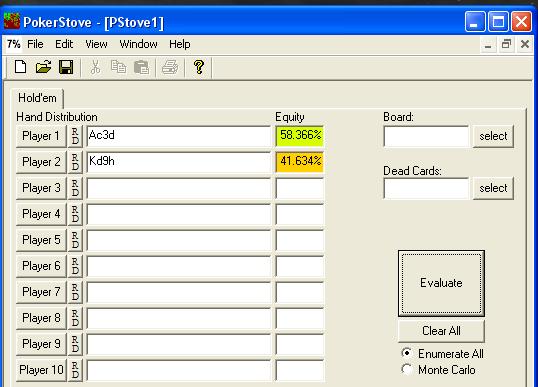Click the Player 3 button
Viewport: 538px width, 387px height.
[41, 188]
